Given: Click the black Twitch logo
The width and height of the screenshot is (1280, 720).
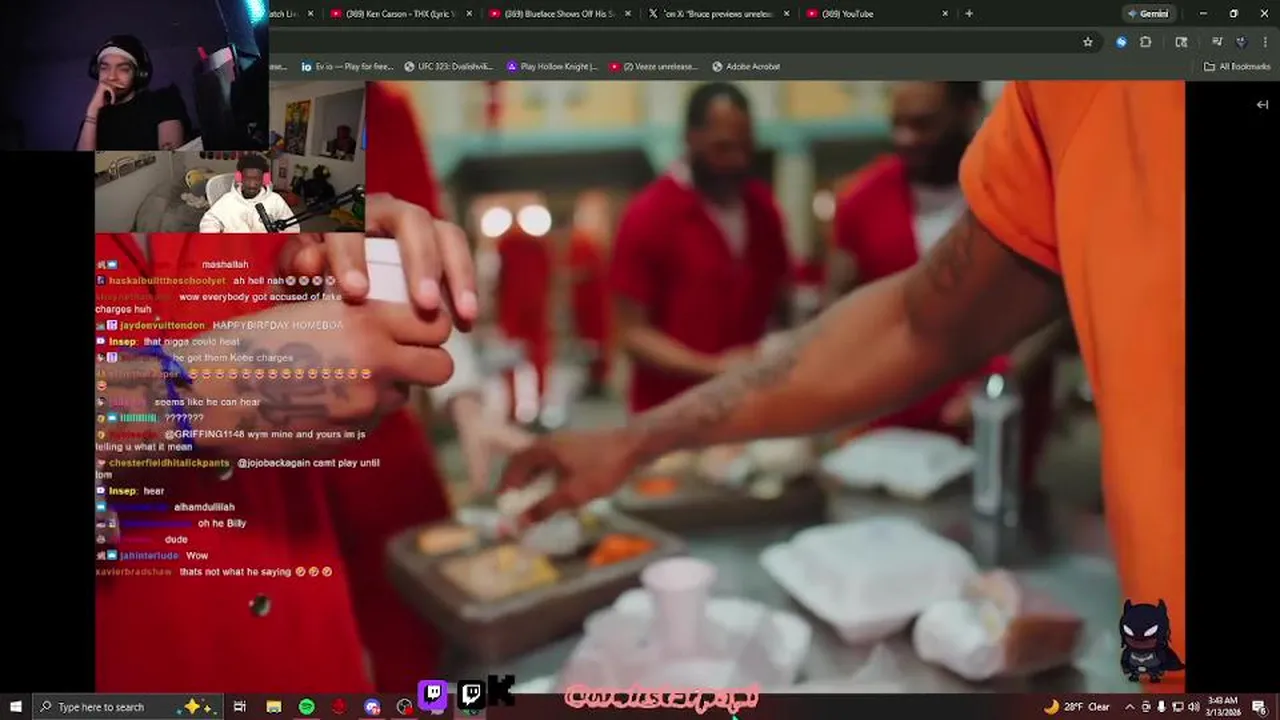Looking at the screenshot, I should pyautogui.click(x=471, y=693).
